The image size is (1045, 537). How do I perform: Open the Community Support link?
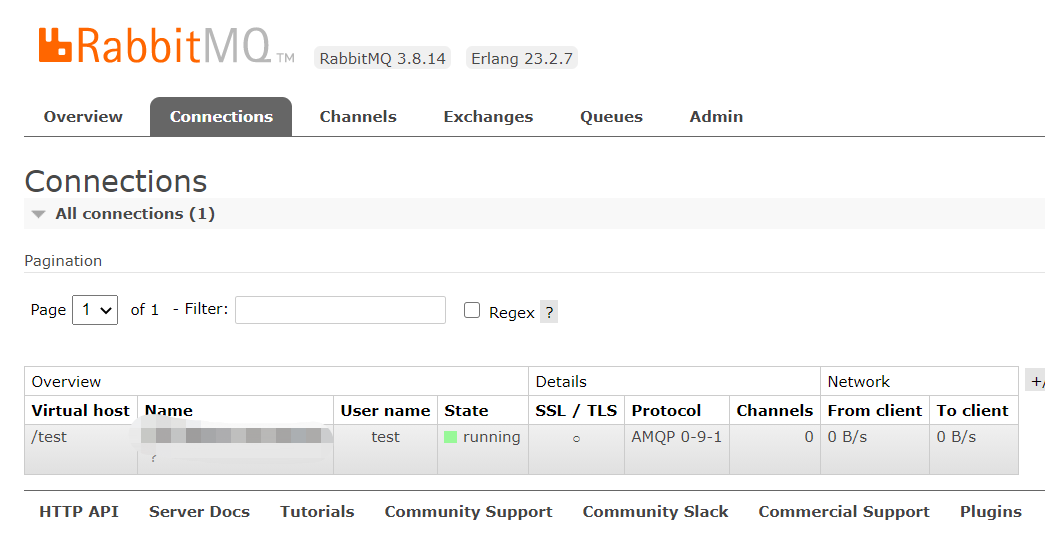(x=469, y=512)
